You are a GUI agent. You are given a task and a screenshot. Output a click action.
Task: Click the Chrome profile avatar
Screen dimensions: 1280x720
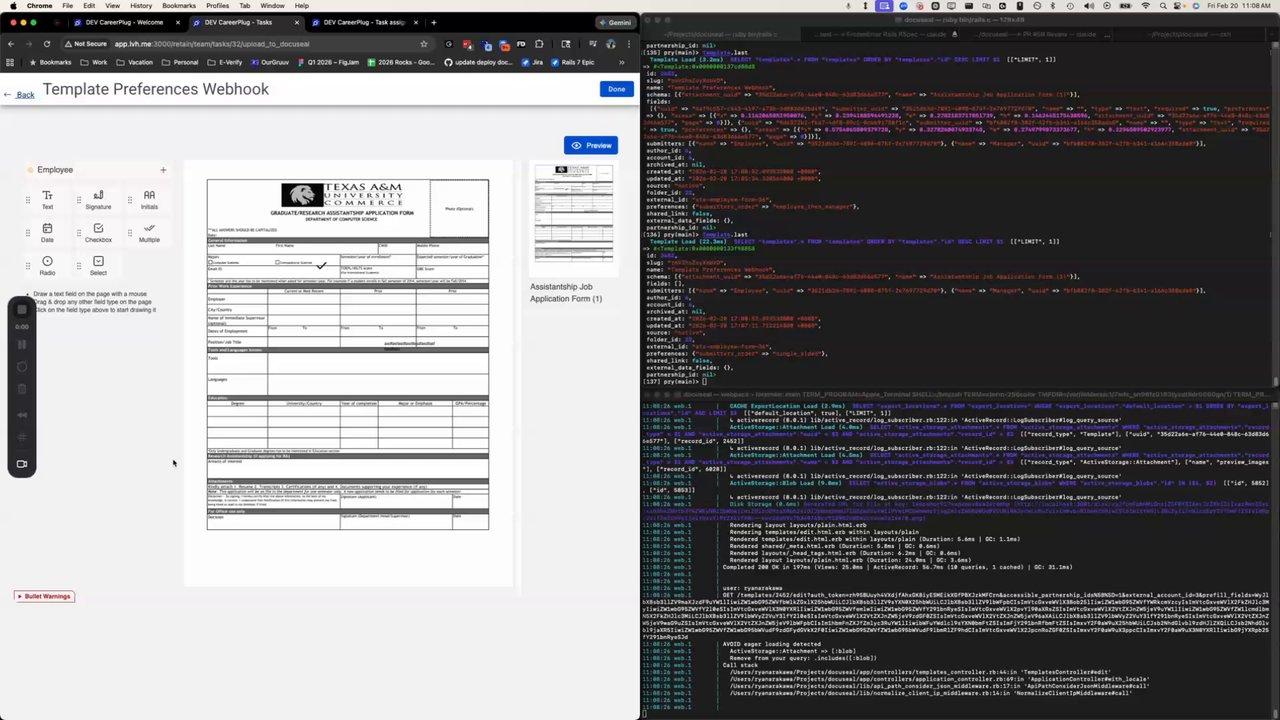tap(610, 44)
